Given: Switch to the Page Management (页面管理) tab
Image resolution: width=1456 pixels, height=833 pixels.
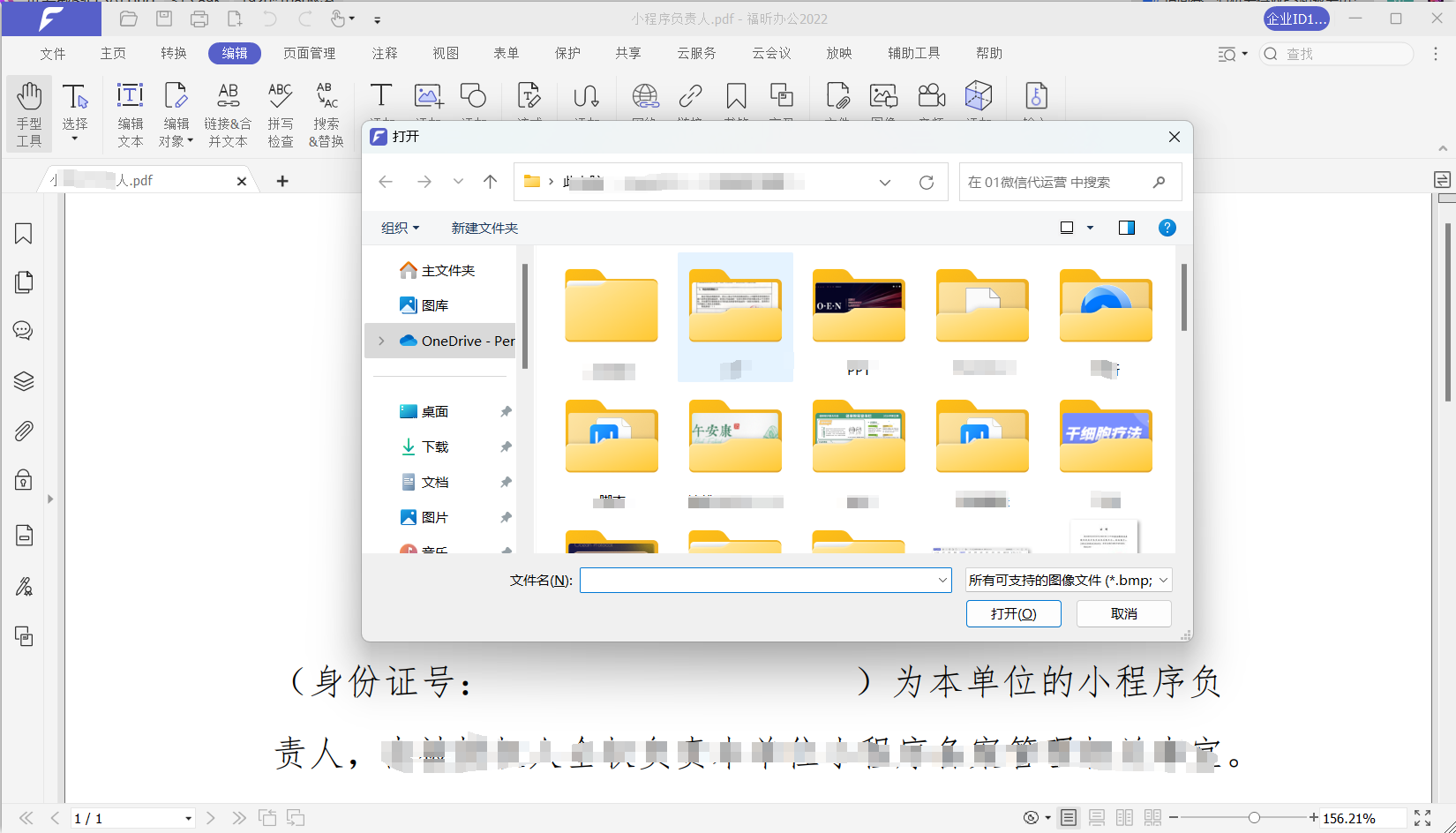Looking at the screenshot, I should [309, 54].
